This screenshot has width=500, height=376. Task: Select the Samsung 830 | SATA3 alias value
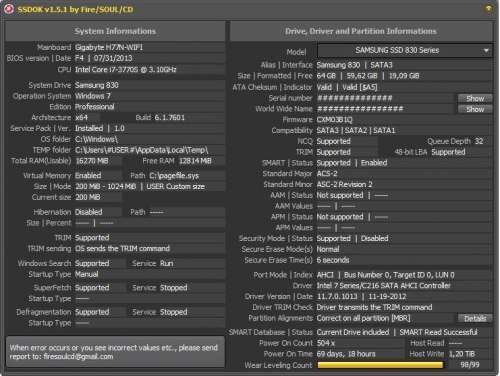coord(354,65)
